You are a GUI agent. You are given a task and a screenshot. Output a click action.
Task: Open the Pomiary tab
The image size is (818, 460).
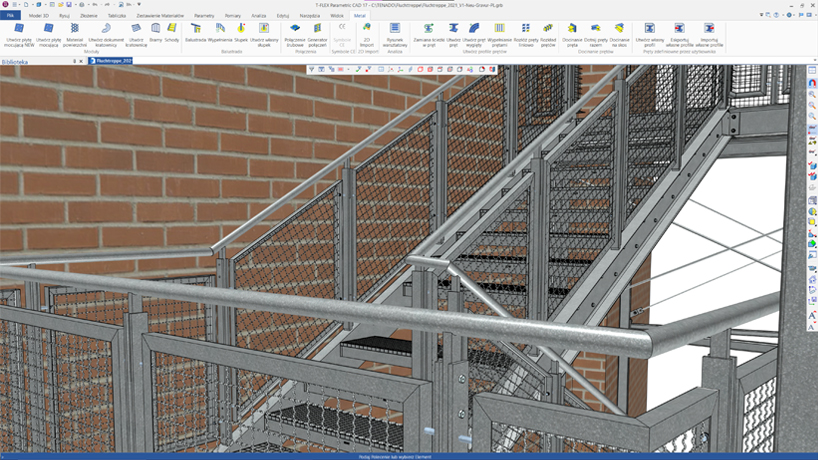click(233, 16)
